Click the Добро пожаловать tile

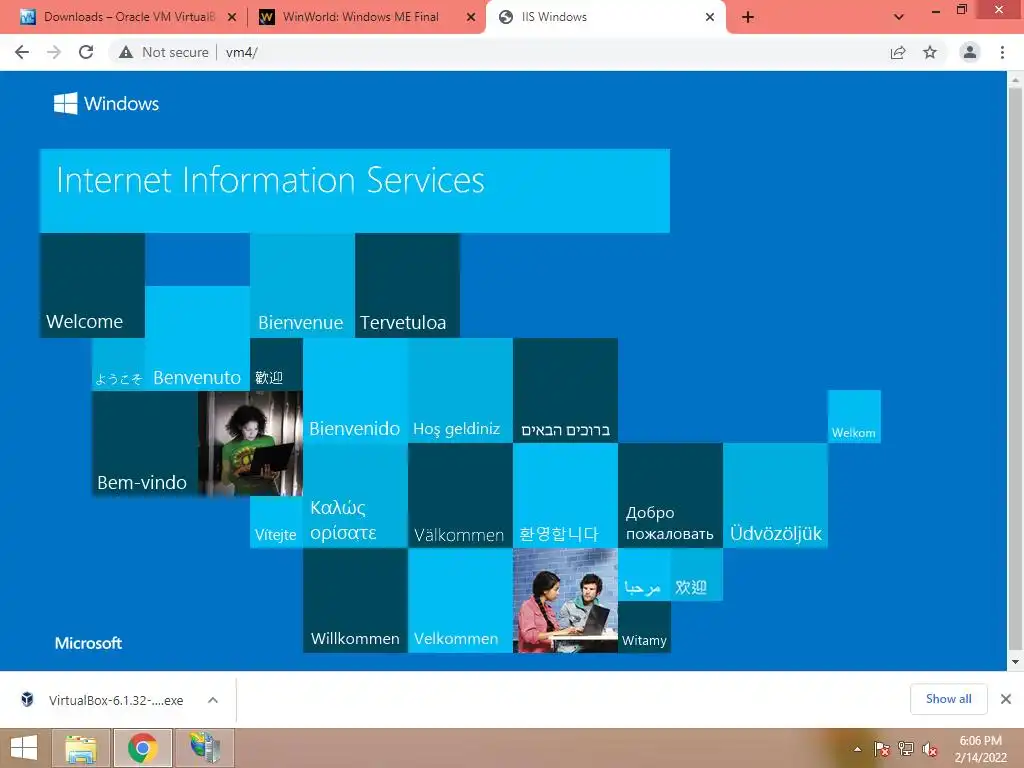click(x=671, y=496)
